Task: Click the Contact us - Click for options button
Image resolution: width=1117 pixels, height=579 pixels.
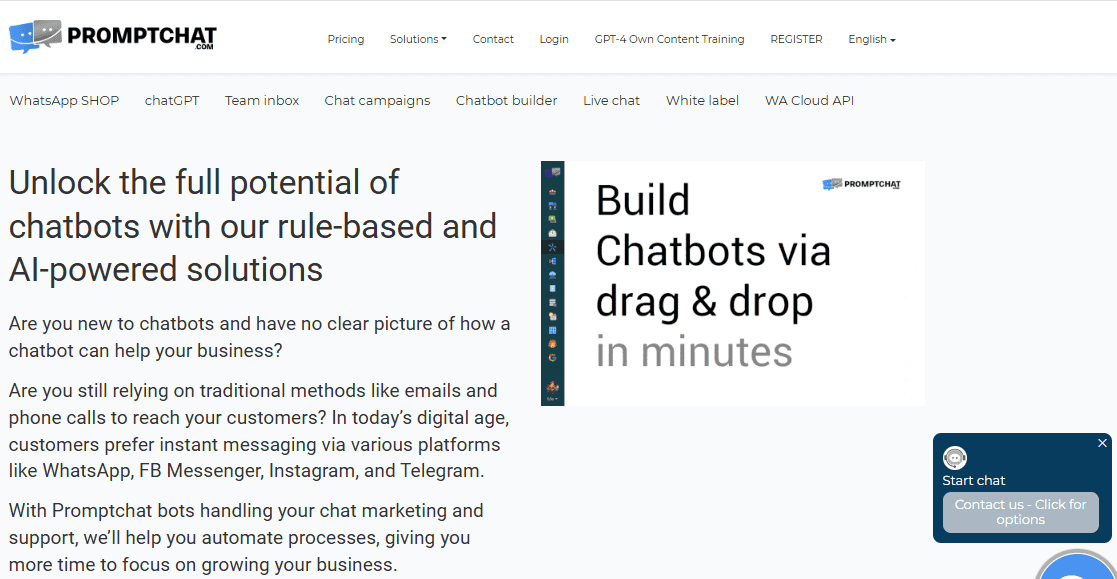Action: [1020, 512]
